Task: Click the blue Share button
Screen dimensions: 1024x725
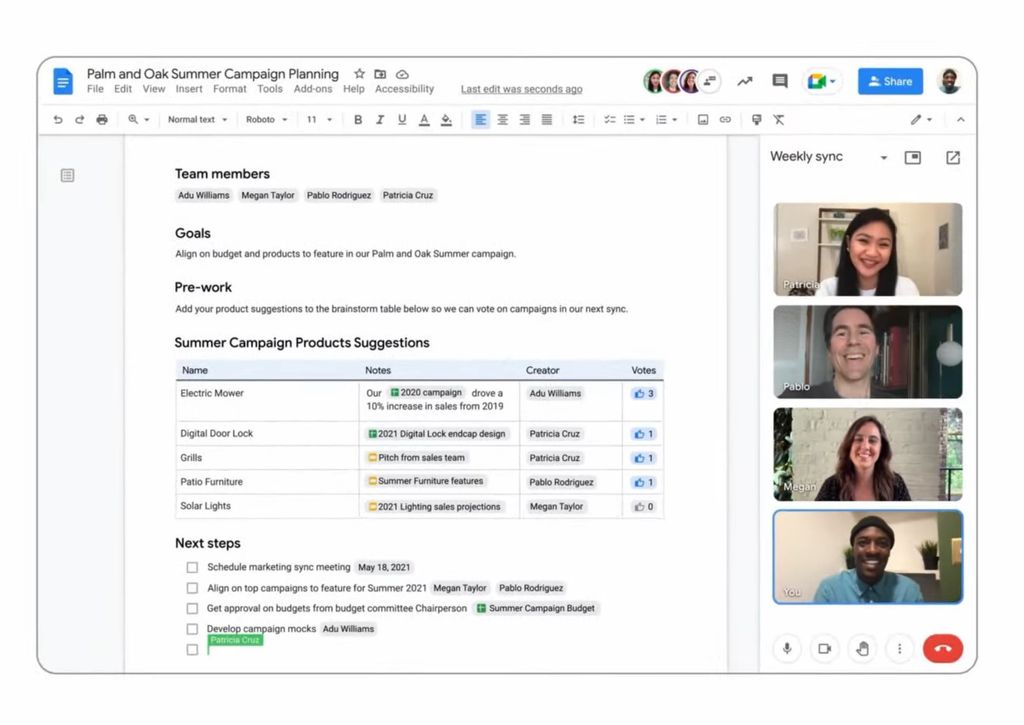Action: [x=890, y=82]
